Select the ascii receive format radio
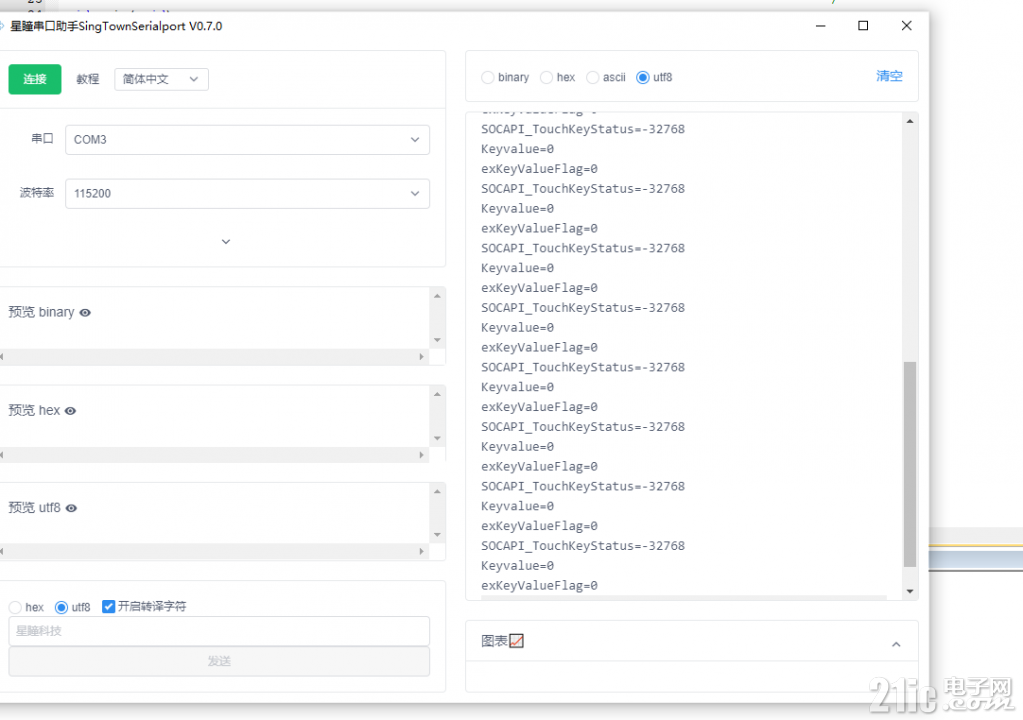This screenshot has width=1023, height=720. tap(592, 78)
